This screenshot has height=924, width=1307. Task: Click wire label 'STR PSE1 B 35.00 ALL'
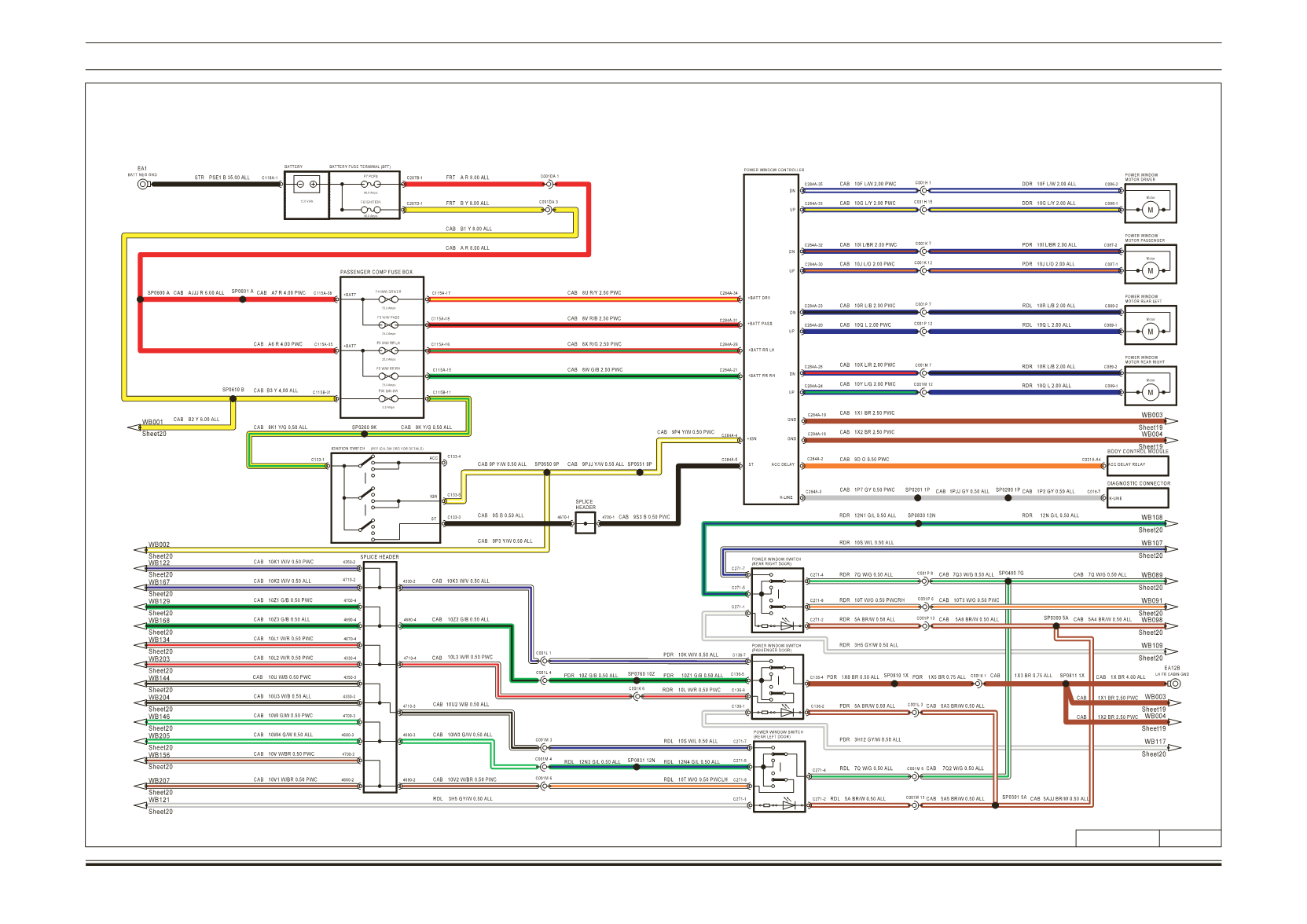(222, 178)
